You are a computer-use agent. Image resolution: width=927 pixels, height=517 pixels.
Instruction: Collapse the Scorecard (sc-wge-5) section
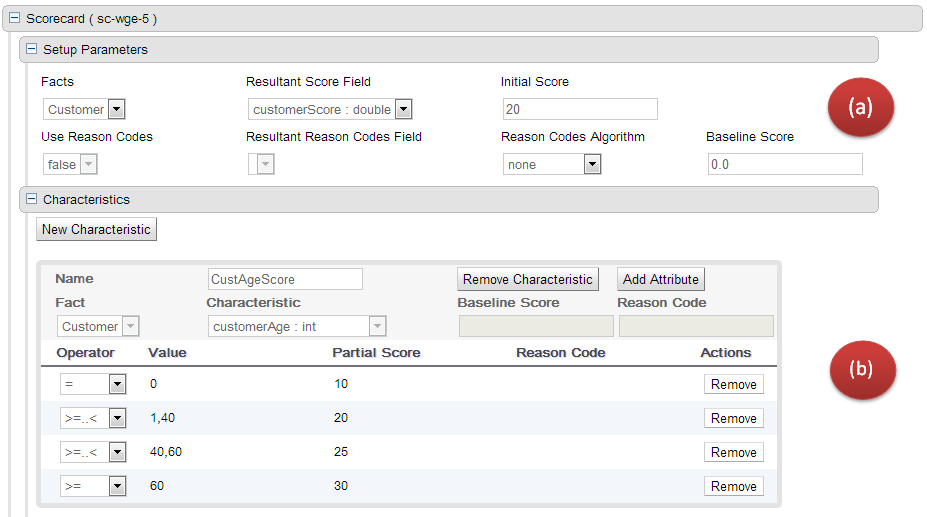(x=14, y=18)
